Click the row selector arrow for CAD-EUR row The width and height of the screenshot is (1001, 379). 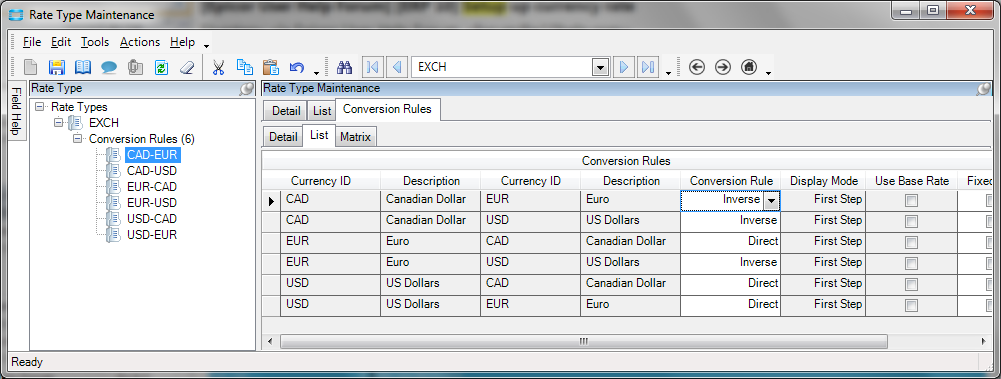[271, 200]
